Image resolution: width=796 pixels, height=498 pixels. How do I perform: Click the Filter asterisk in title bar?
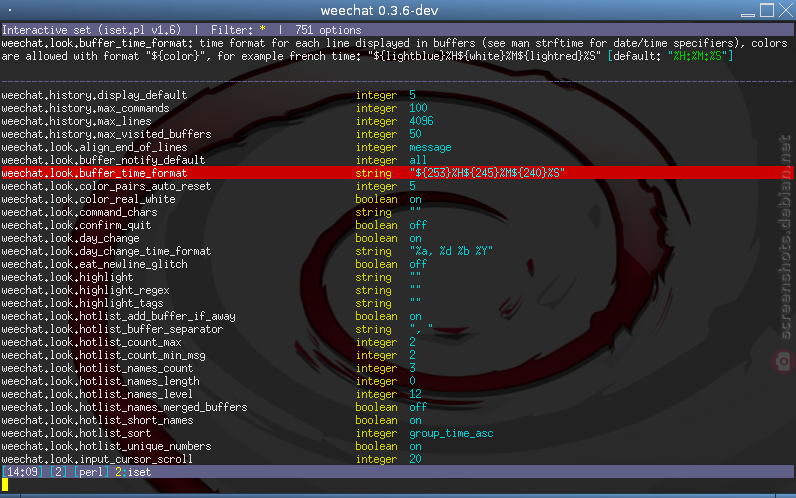262,29
